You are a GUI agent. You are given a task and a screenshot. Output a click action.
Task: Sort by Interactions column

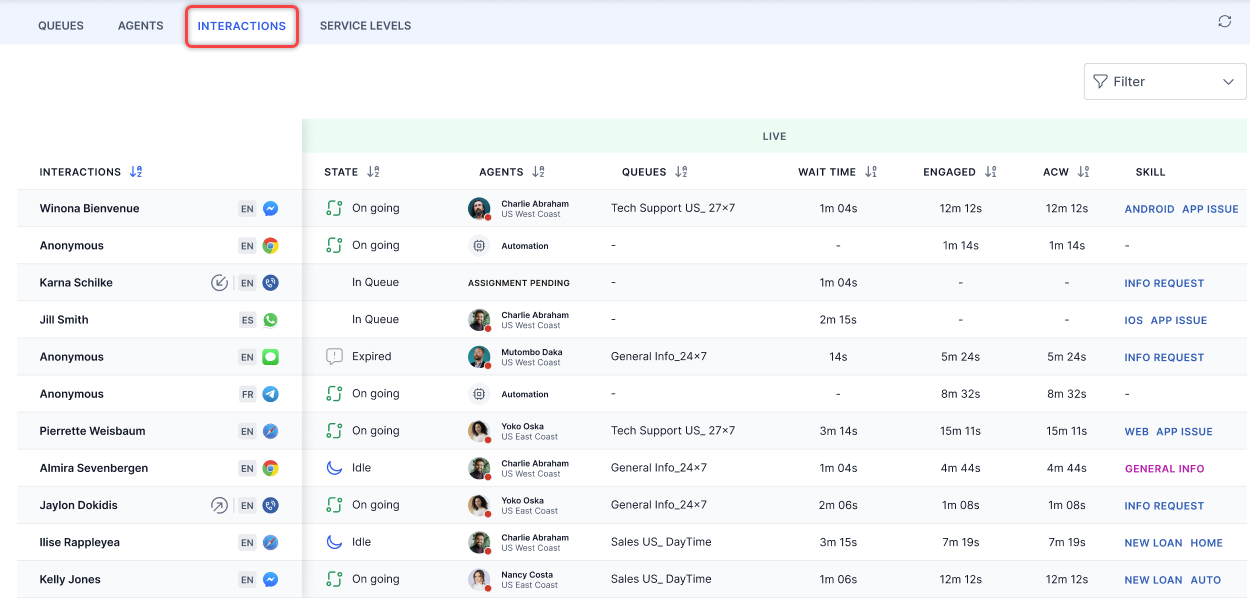point(136,172)
